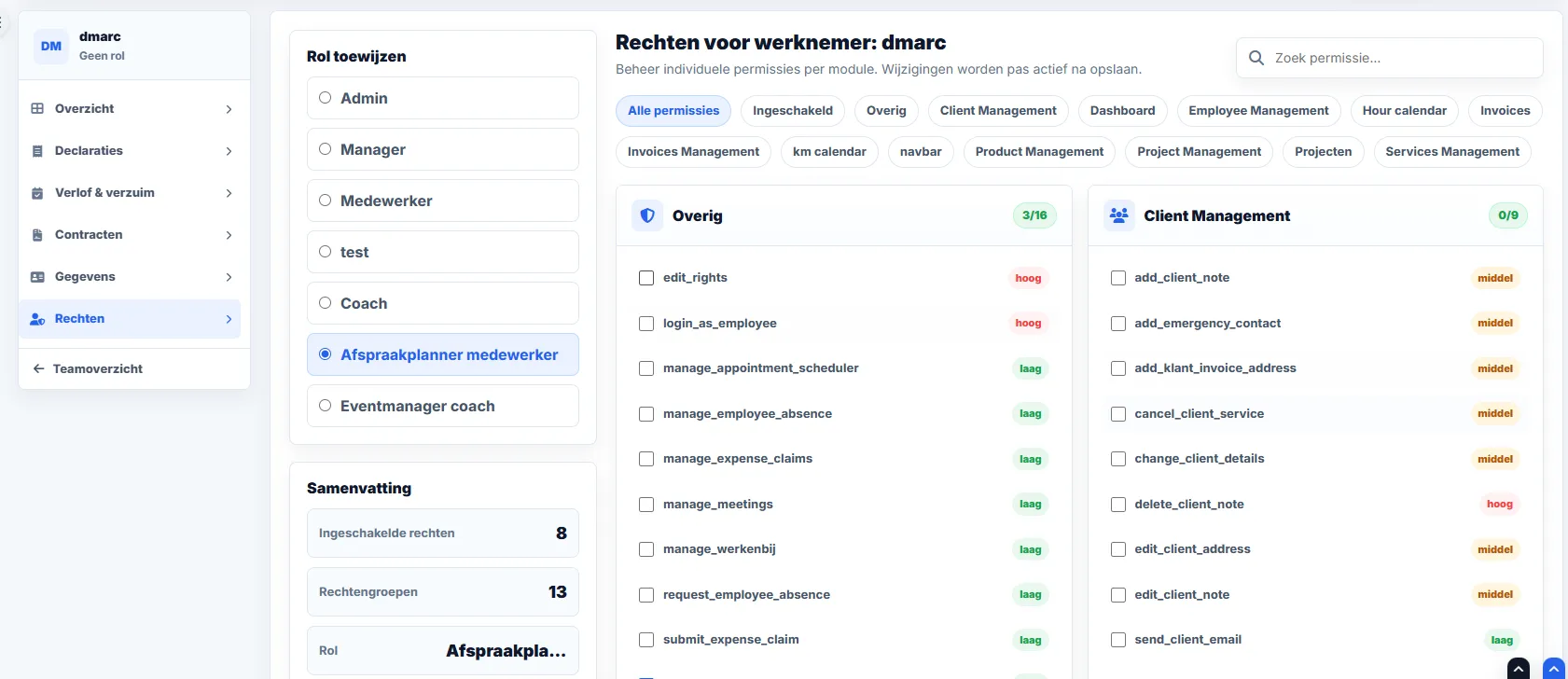Select km calendar filter chip
This screenshot has width=1568, height=679.
[829, 151]
